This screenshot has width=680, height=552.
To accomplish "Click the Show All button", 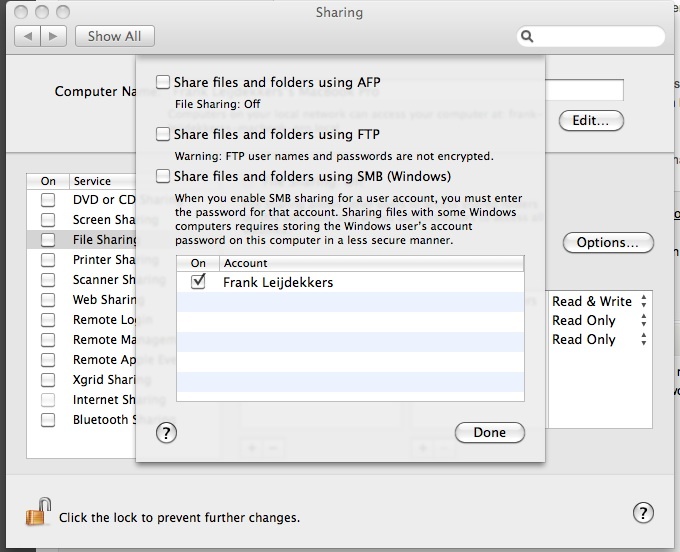I will 114,36.
